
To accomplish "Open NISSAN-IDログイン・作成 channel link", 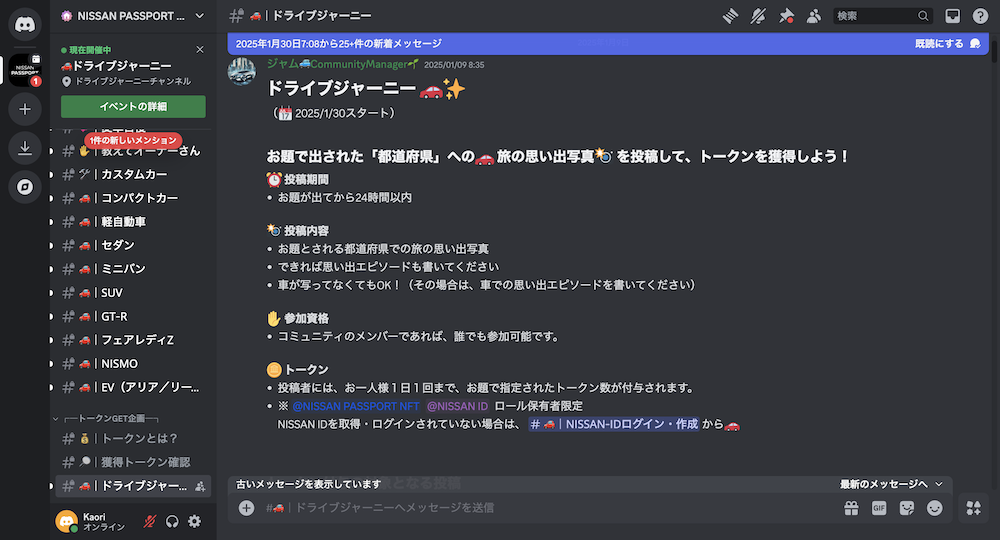I will [x=614, y=424].
